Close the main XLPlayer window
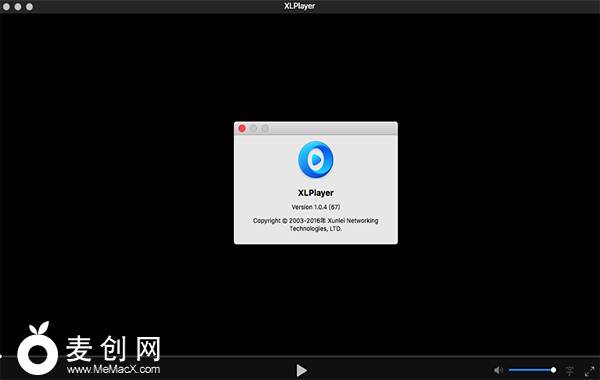 tap(6, 7)
